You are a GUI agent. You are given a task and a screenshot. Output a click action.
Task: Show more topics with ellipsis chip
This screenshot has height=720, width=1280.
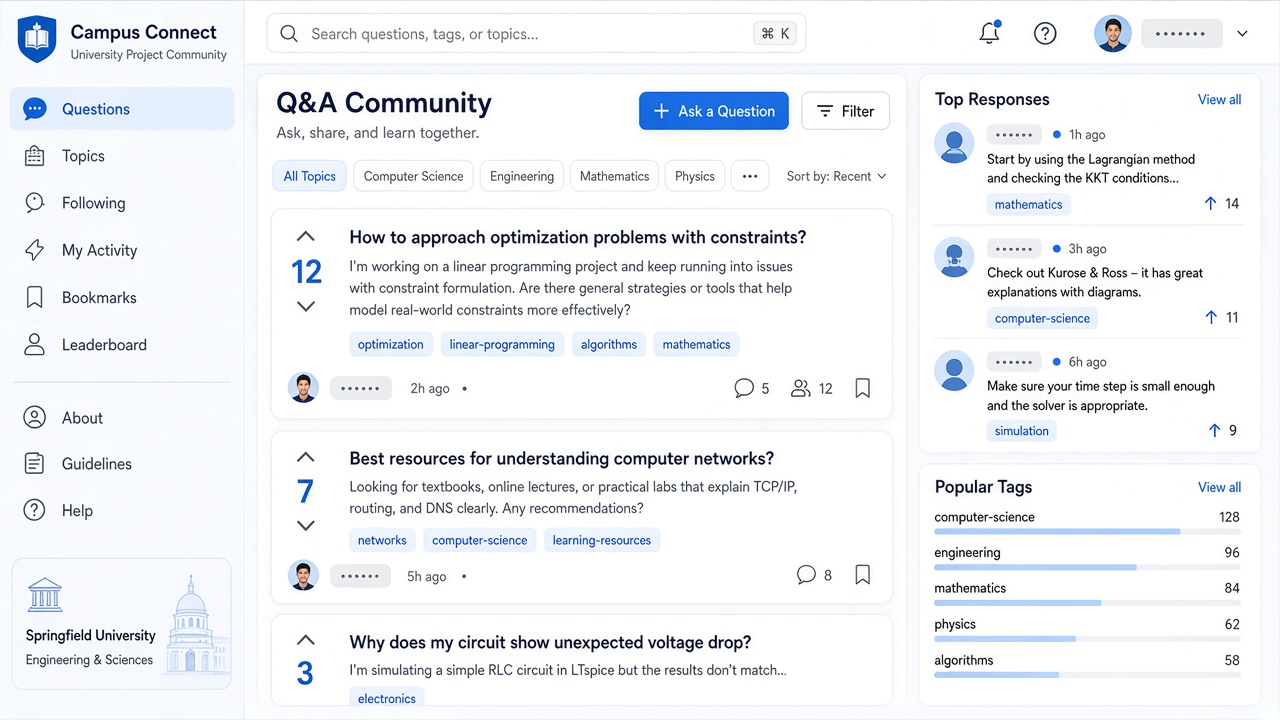click(x=750, y=176)
